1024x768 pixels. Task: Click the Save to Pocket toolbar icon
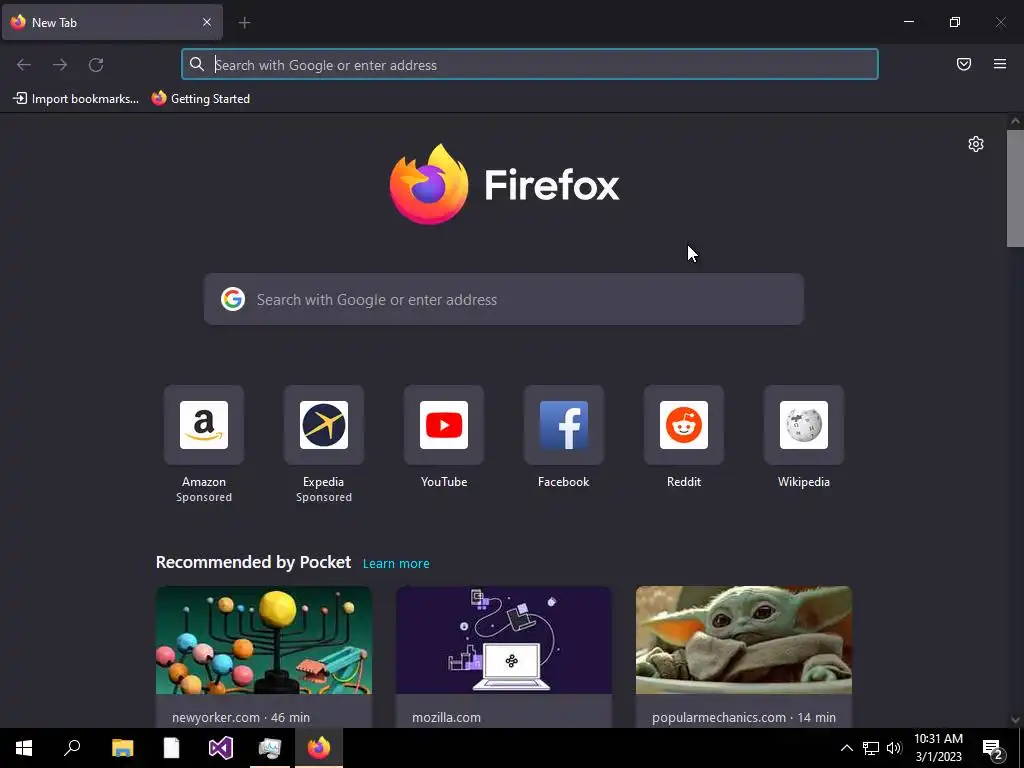964,64
